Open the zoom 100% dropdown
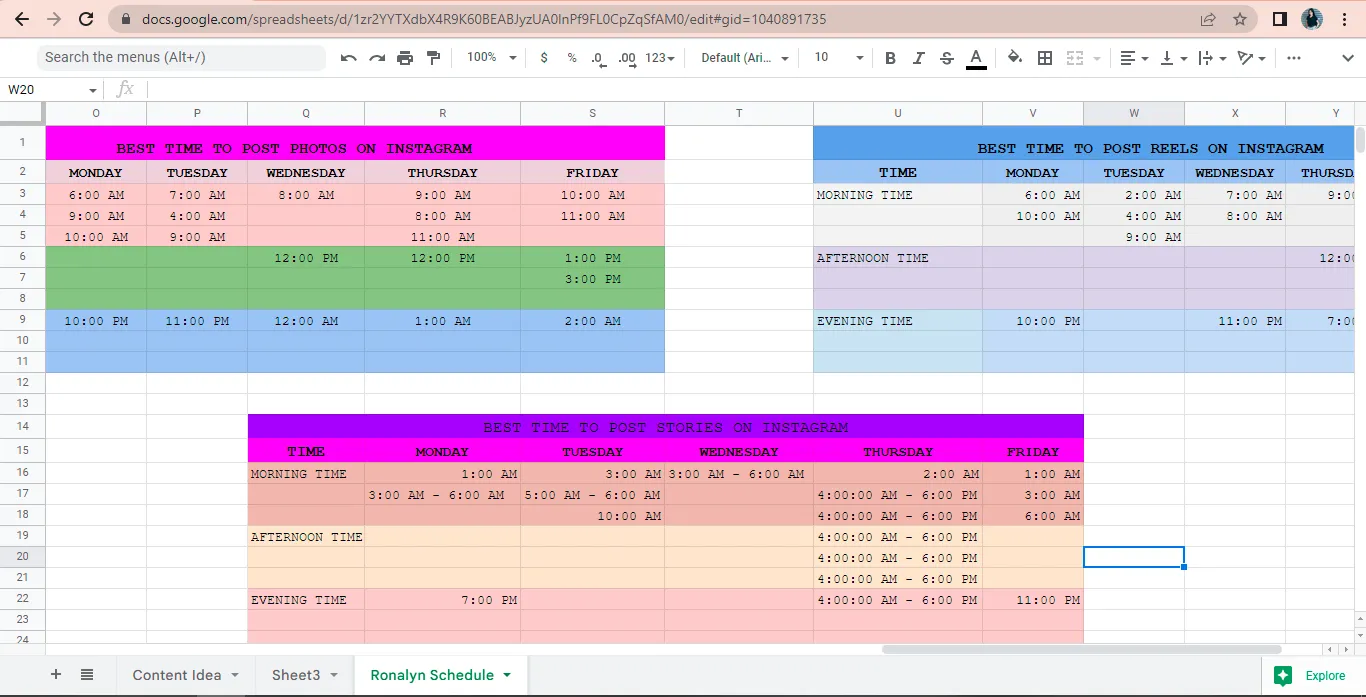1366x697 pixels. (491, 58)
